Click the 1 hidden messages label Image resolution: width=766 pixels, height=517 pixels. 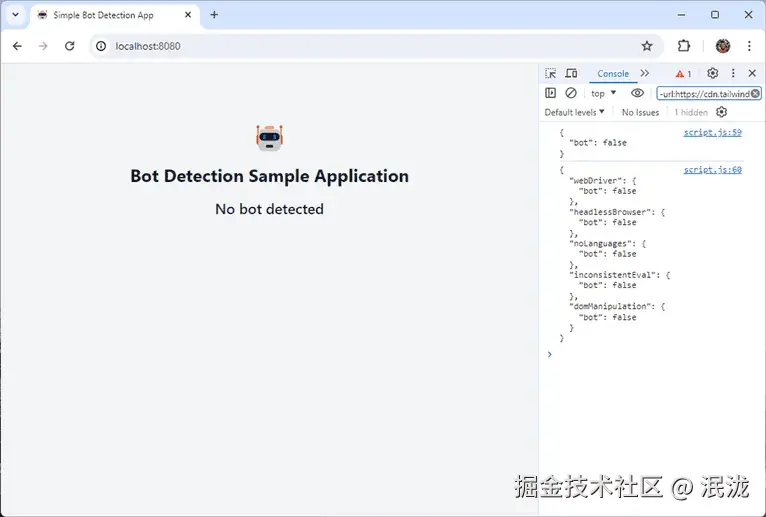coord(691,112)
